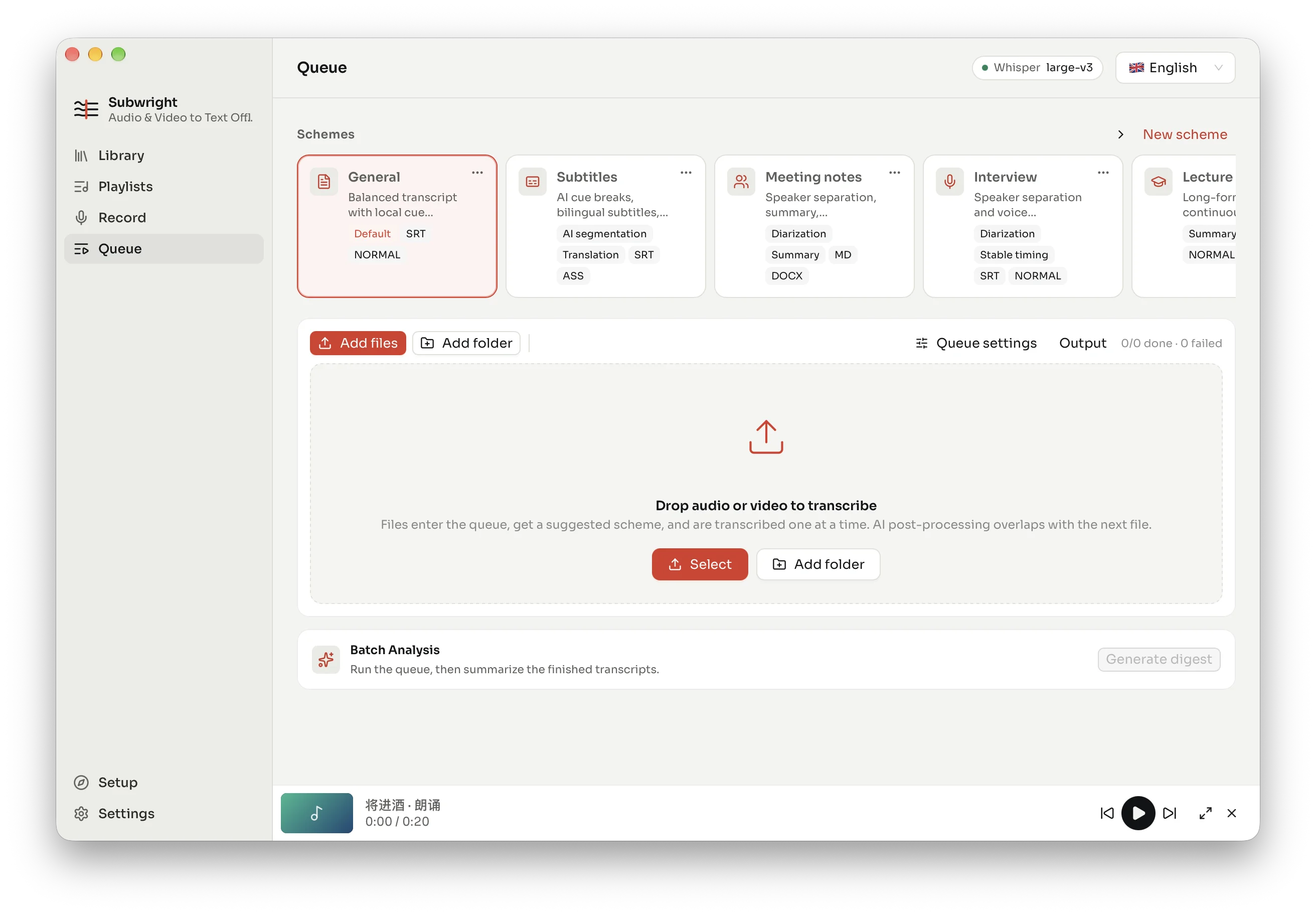Choose the Meeting notes scheme card
The image size is (1316, 915).
814,226
